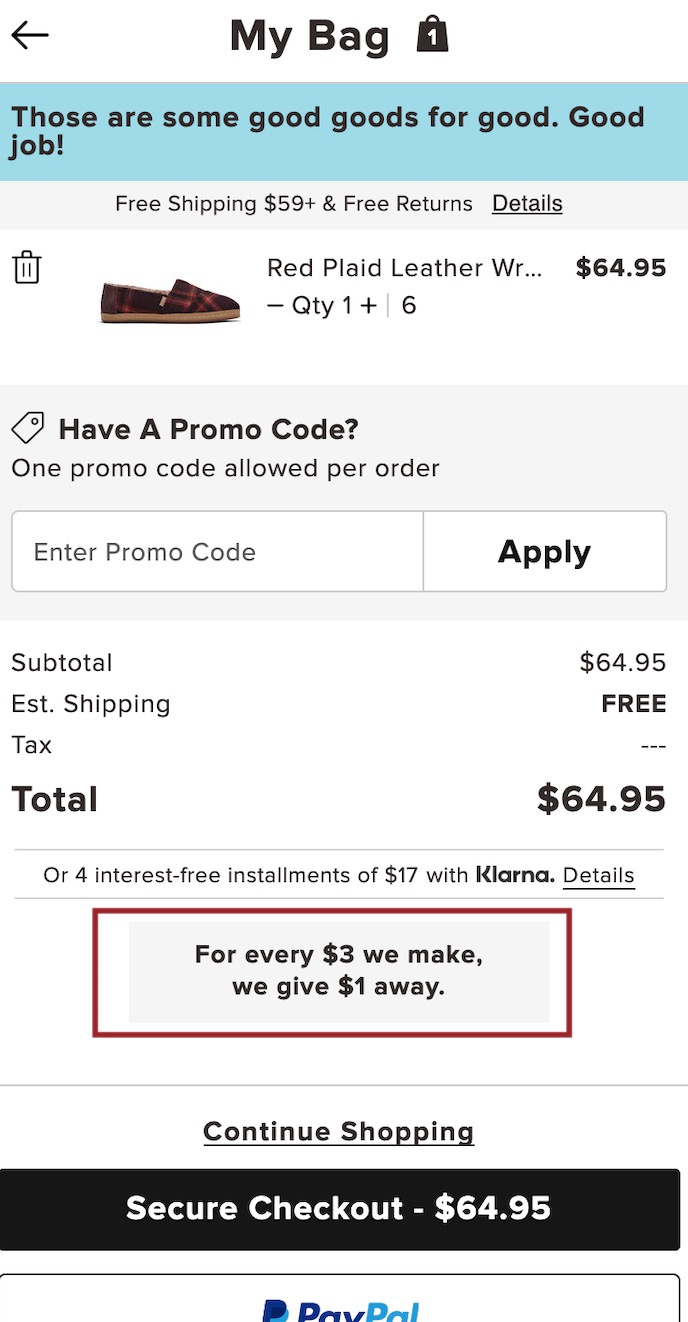This screenshot has height=1322, width=688.
Task: Decrease quantity with the minus sign
Action: click(275, 306)
